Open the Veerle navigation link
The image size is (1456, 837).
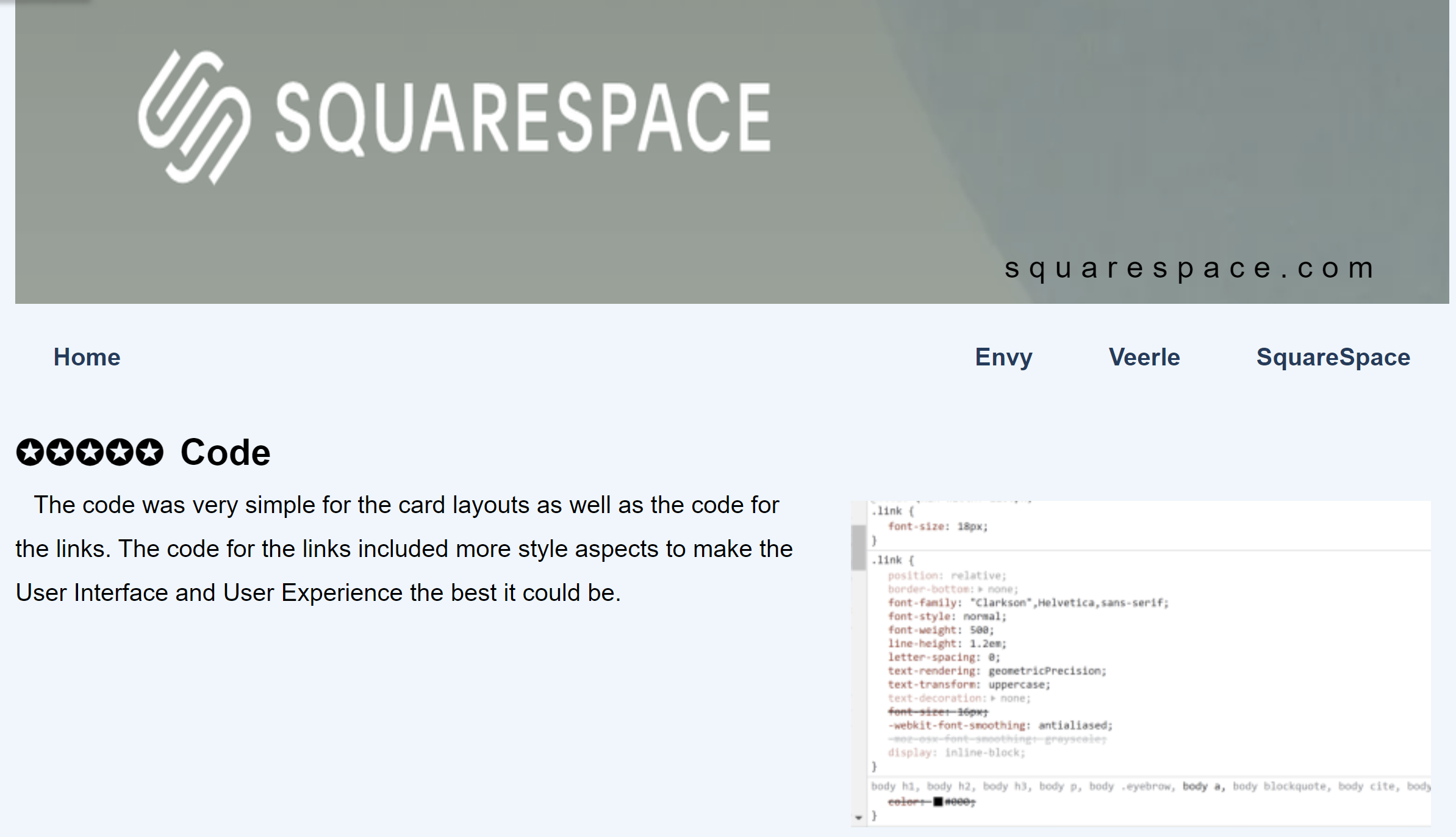[x=1144, y=357]
